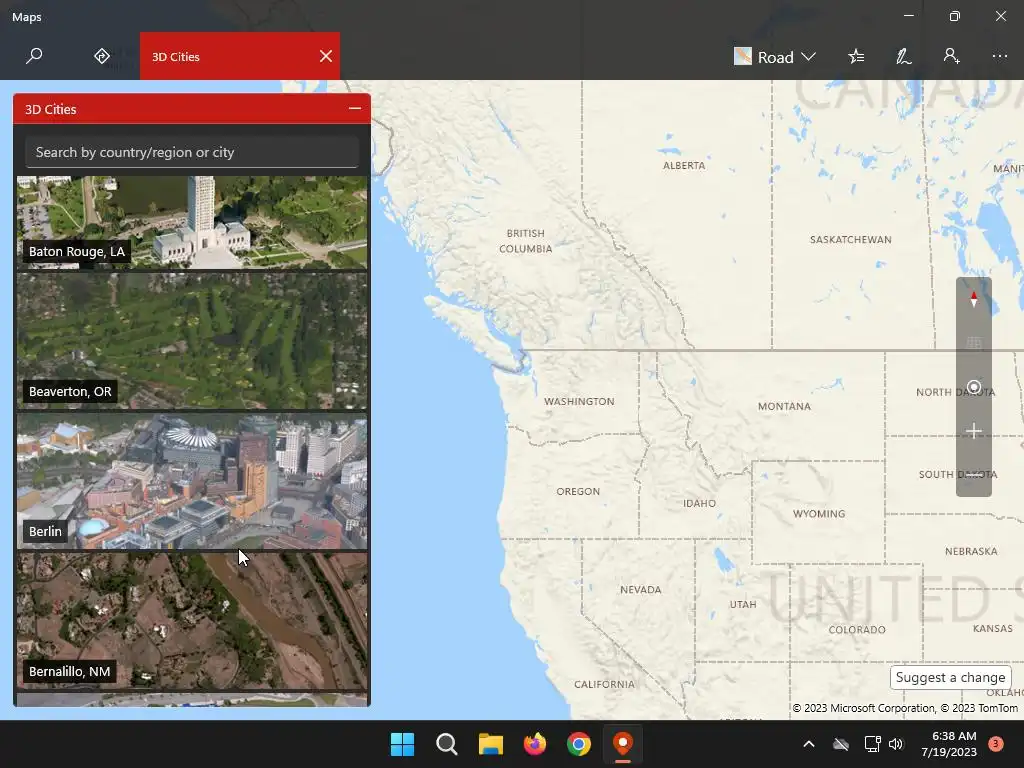Open the Baton Rouge, LA 3D city

[192, 222]
